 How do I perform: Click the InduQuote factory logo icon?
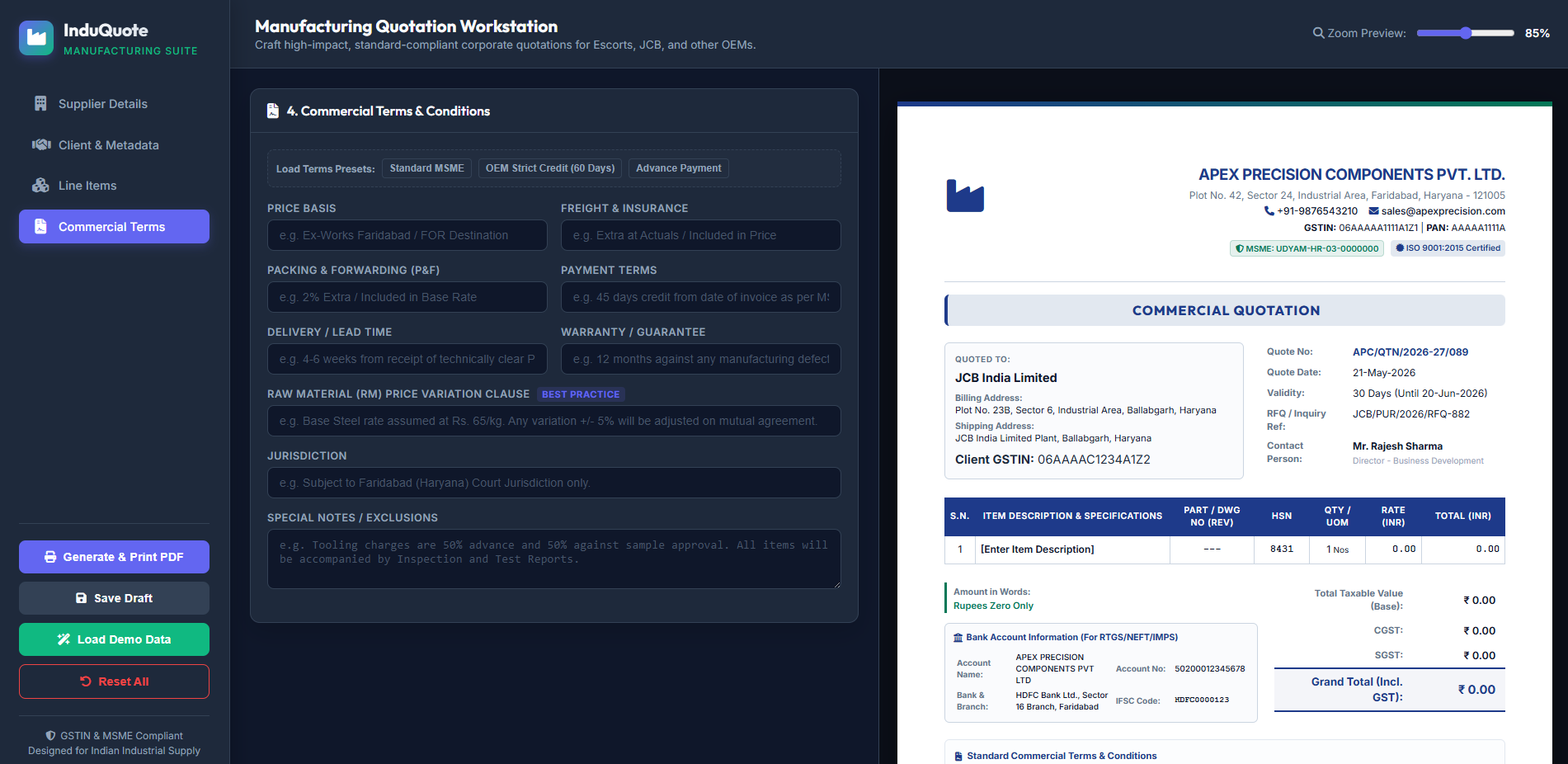click(36, 38)
